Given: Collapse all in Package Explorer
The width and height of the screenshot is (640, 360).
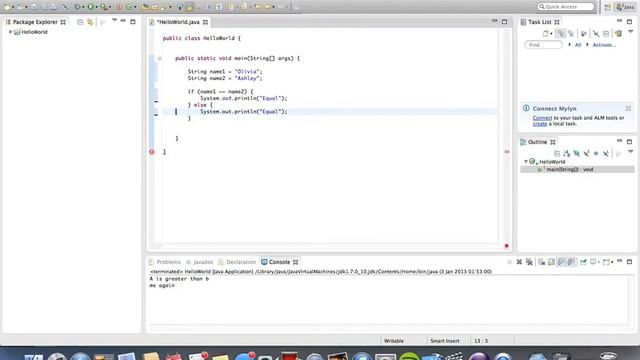Looking at the screenshot, I should point(80,22).
